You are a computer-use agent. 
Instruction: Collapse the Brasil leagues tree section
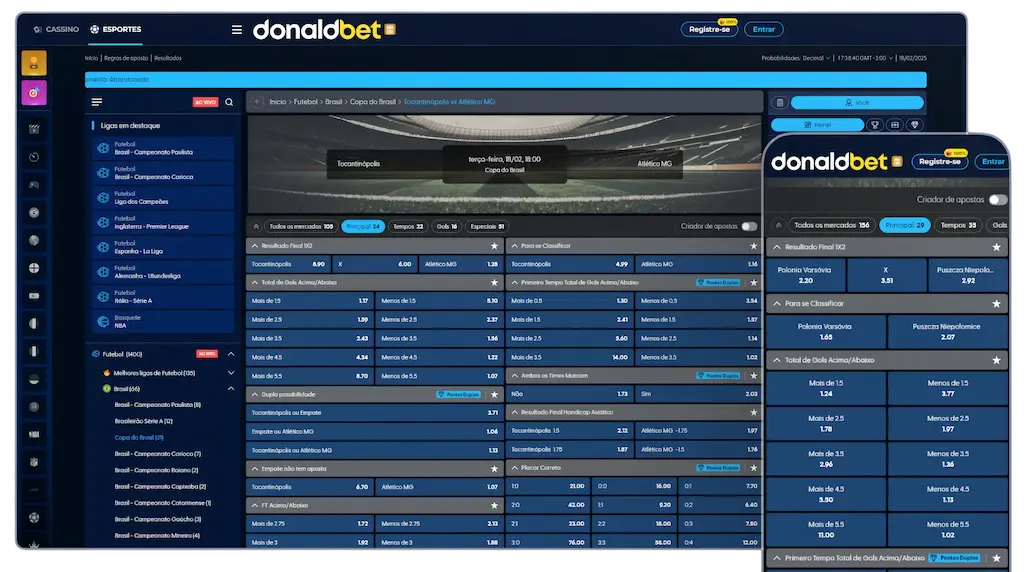tap(231, 388)
